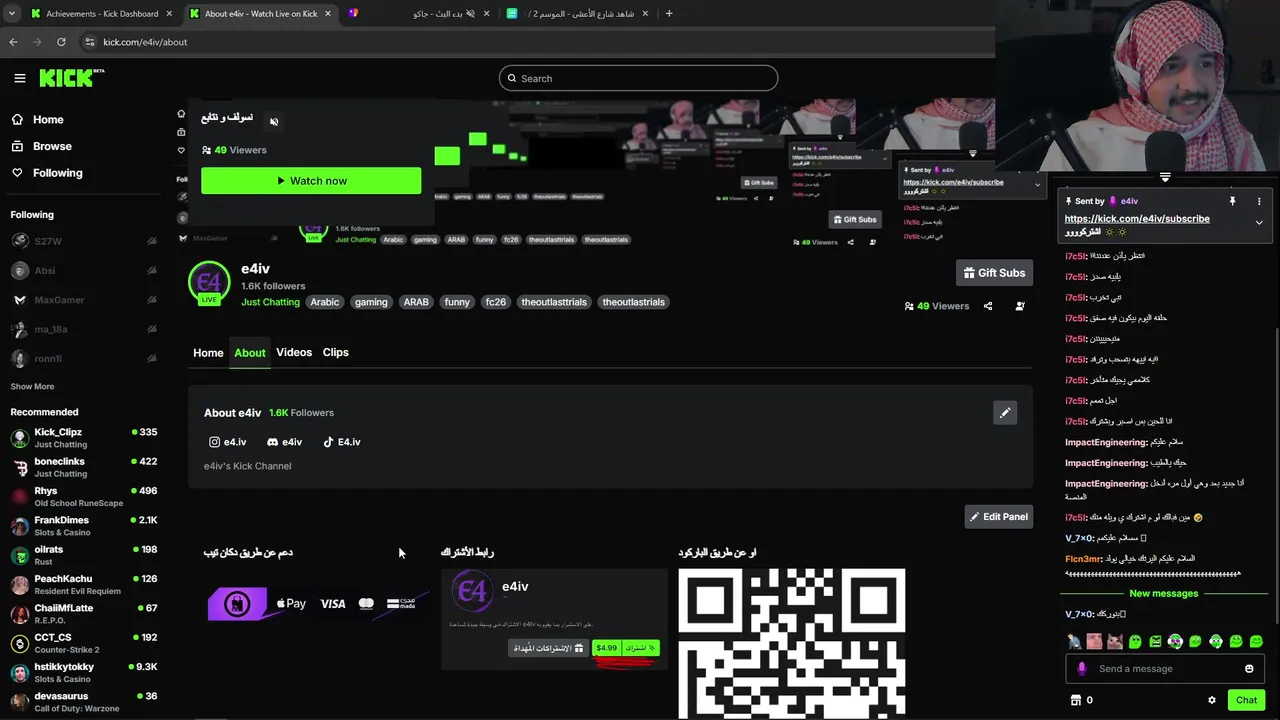Open recommended channel Rhys
The image size is (1280, 720).
[x=84, y=497]
